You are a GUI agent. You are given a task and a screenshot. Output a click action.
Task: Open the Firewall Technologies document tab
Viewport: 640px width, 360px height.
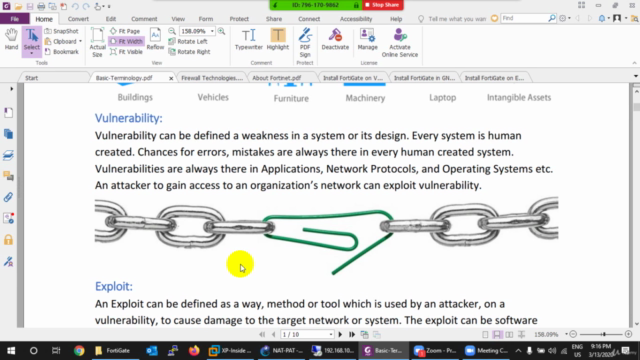tap(212, 78)
